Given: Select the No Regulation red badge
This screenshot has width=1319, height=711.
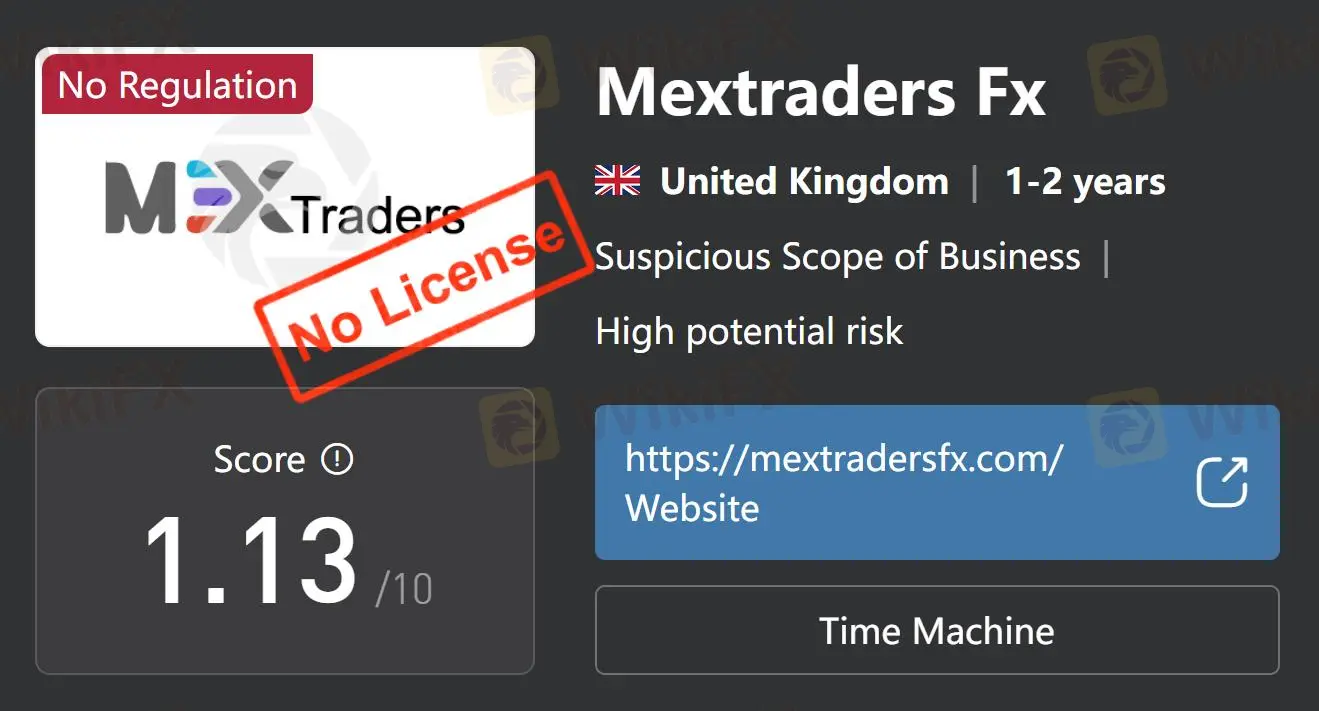Looking at the screenshot, I should coord(177,84).
